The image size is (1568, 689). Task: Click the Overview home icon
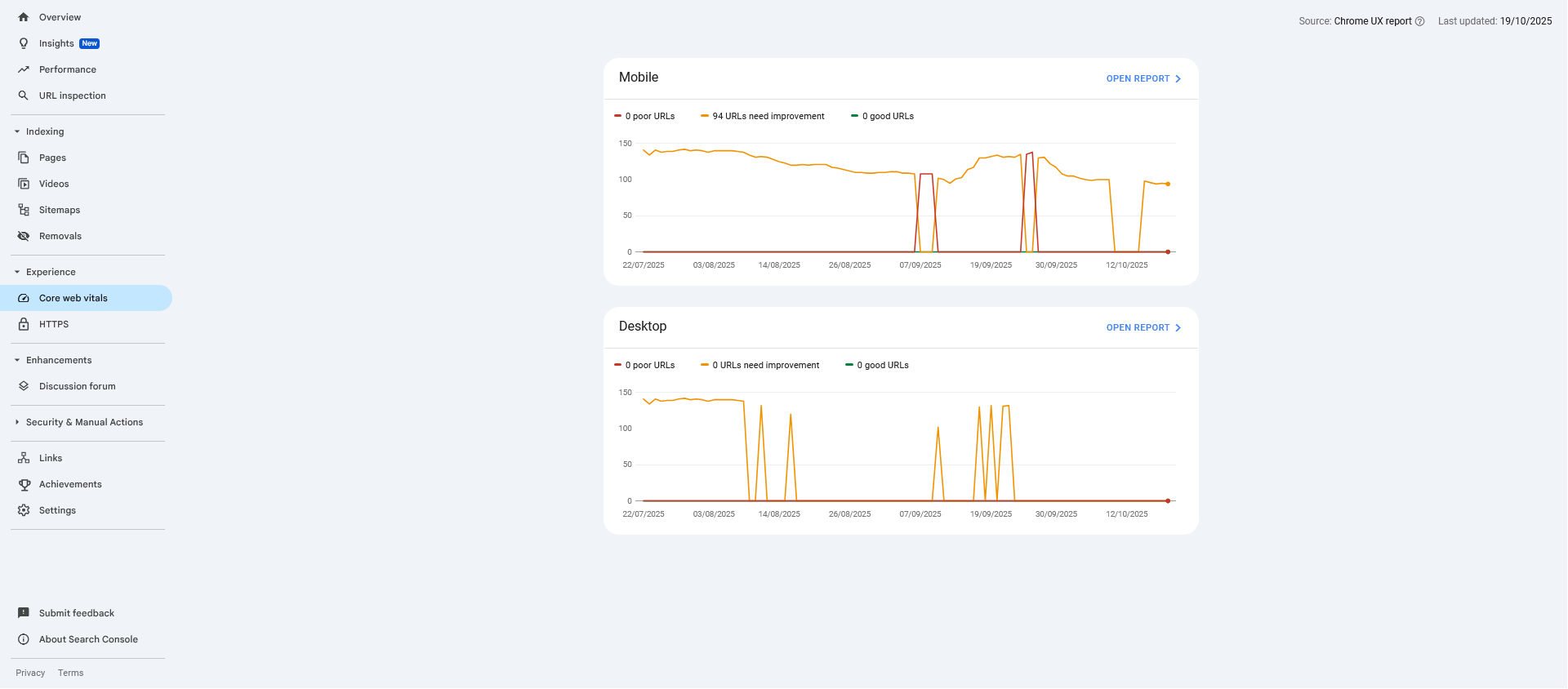[x=24, y=17]
